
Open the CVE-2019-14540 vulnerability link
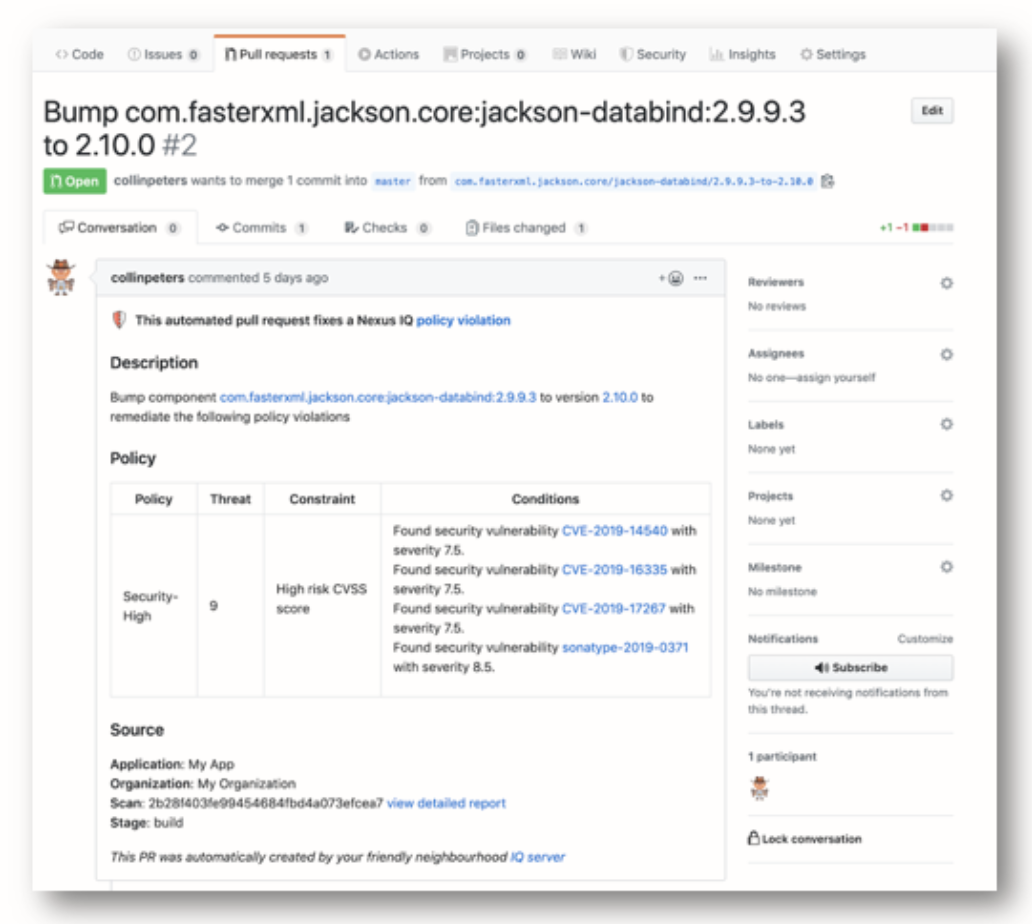614,531
